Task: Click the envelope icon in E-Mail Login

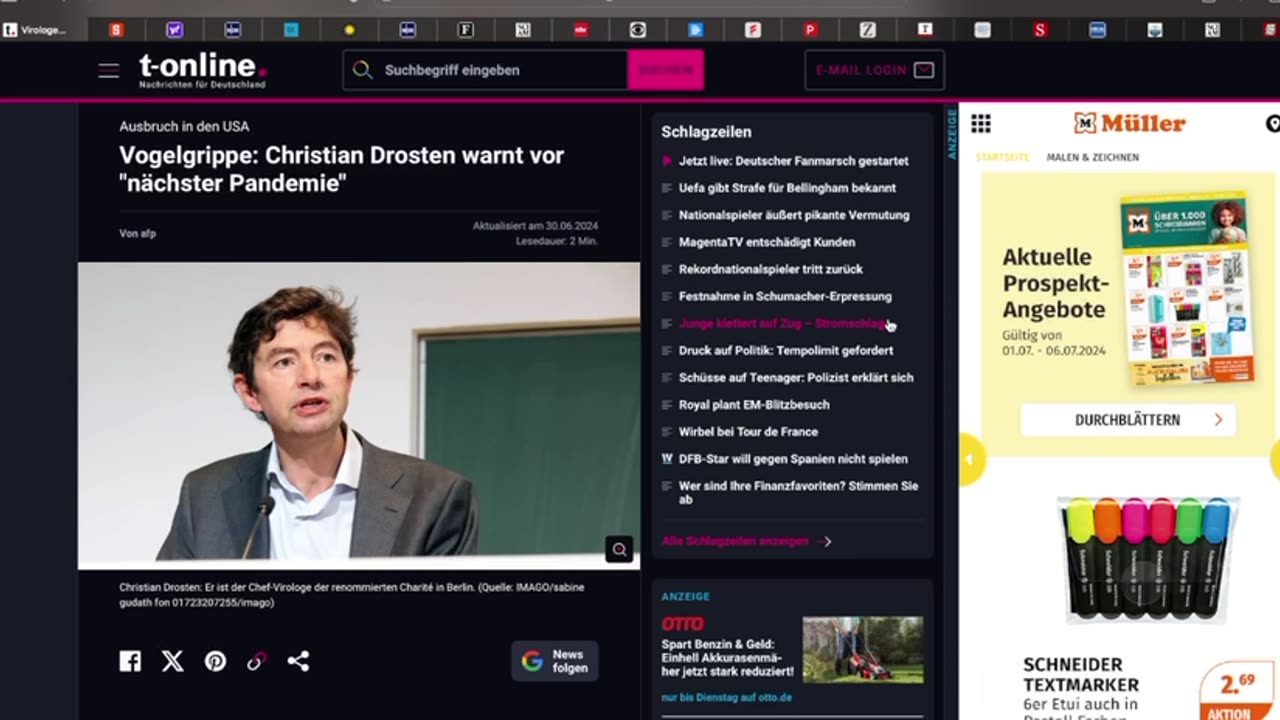Action: (924, 70)
